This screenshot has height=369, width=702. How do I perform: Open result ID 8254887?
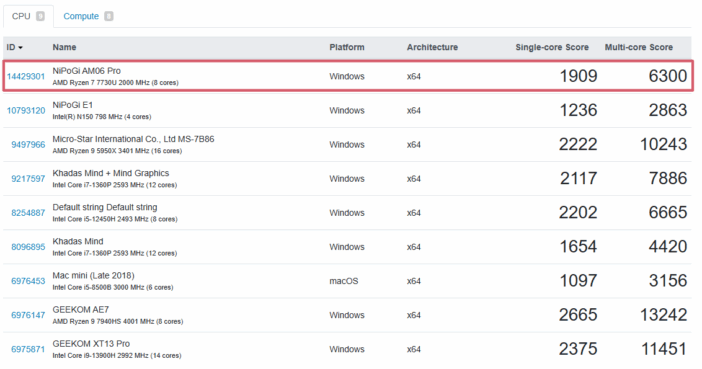click(28, 213)
